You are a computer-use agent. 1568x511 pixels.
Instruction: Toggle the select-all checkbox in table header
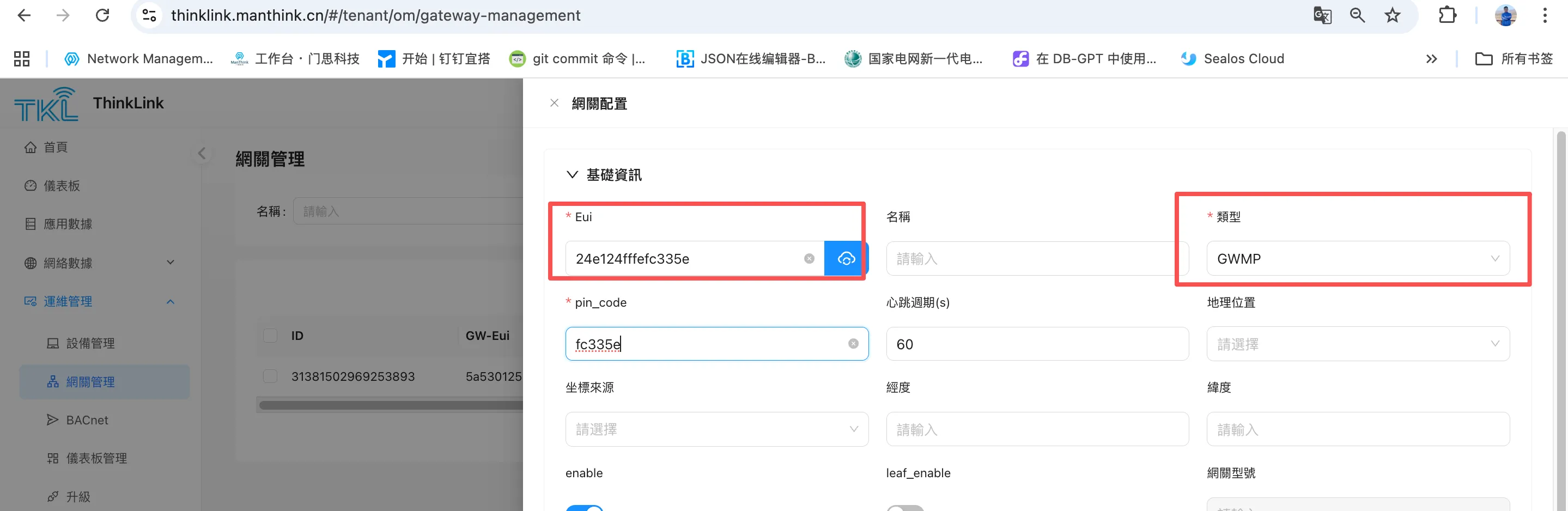[270, 336]
